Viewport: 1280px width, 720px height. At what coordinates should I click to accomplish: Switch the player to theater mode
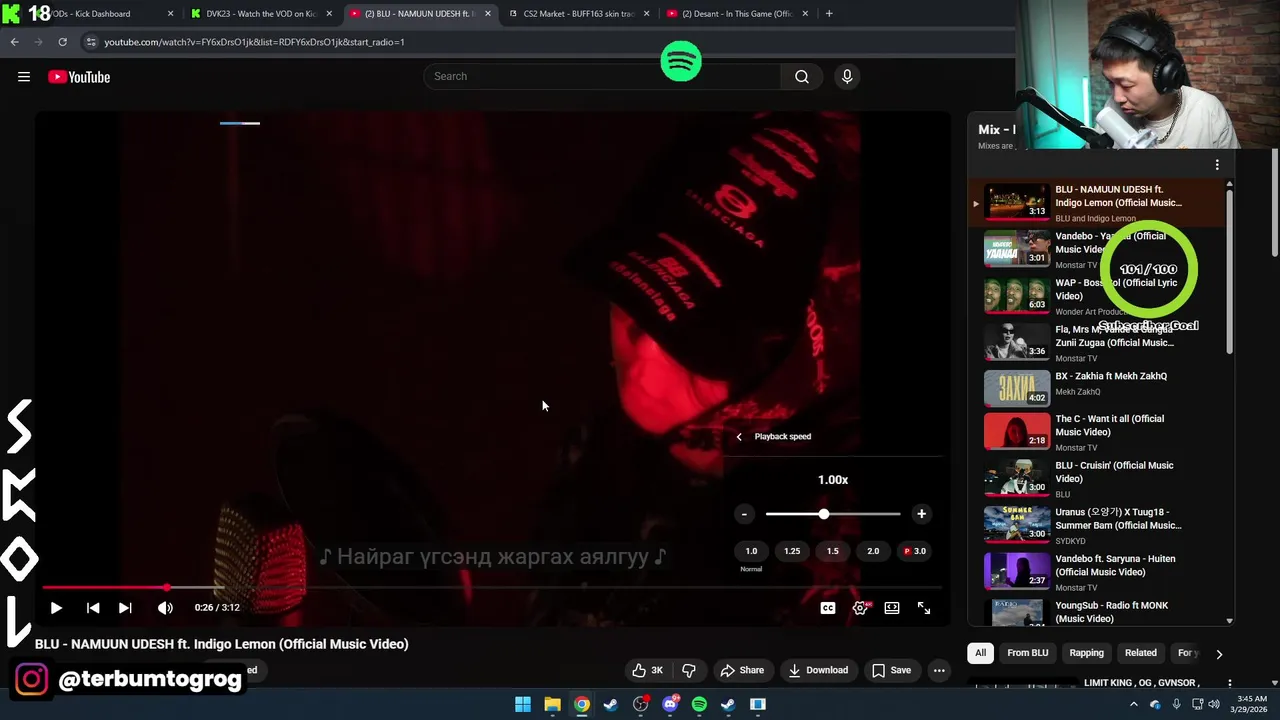pos(892,608)
